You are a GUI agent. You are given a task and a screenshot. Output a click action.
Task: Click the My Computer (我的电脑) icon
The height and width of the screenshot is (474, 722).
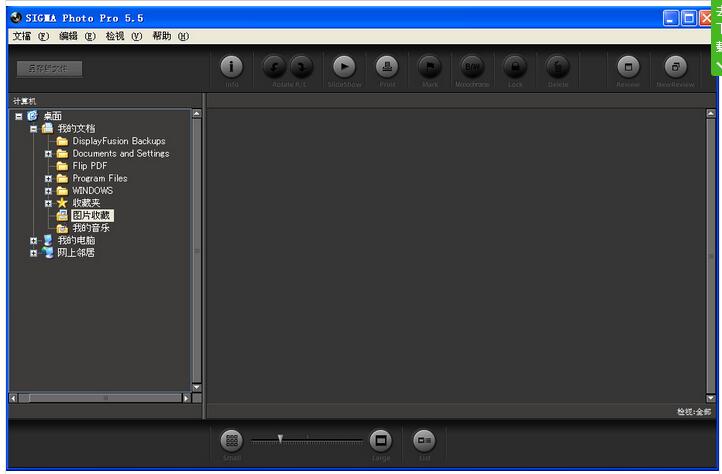[47, 240]
